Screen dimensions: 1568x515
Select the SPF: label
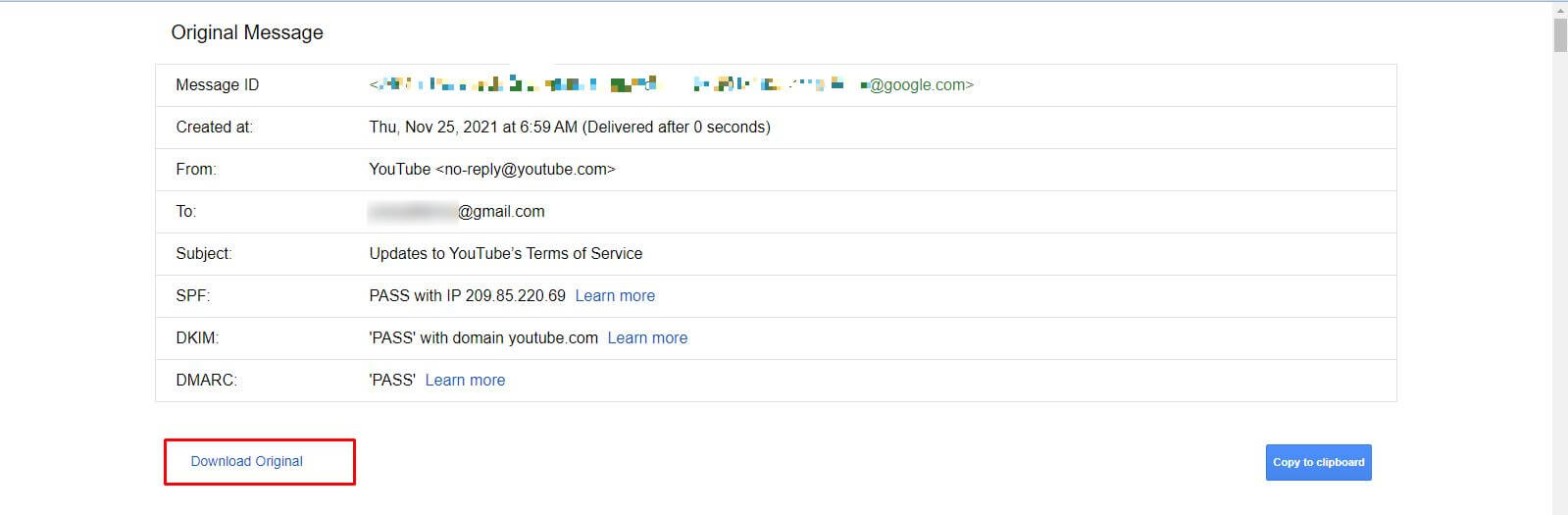tap(193, 295)
